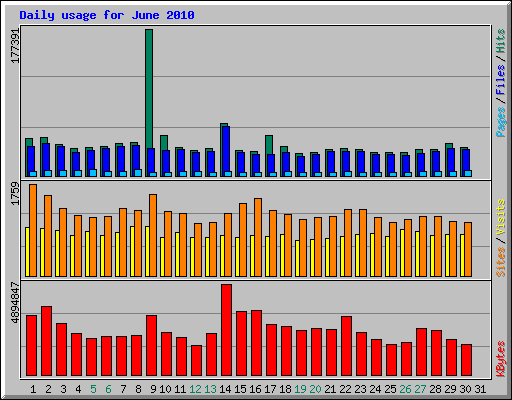The height and width of the screenshot is (400, 512).
Task: Click day 30 on the x-axis
Action: click(x=465, y=389)
